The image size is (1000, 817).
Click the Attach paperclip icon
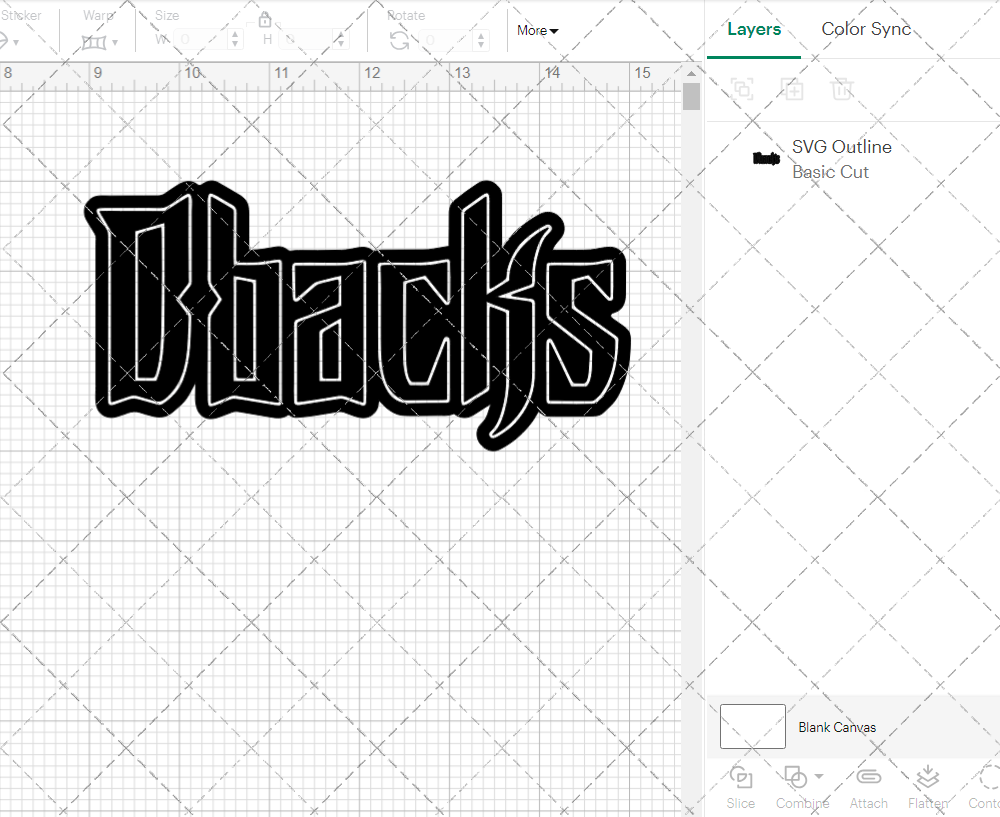(x=868, y=778)
